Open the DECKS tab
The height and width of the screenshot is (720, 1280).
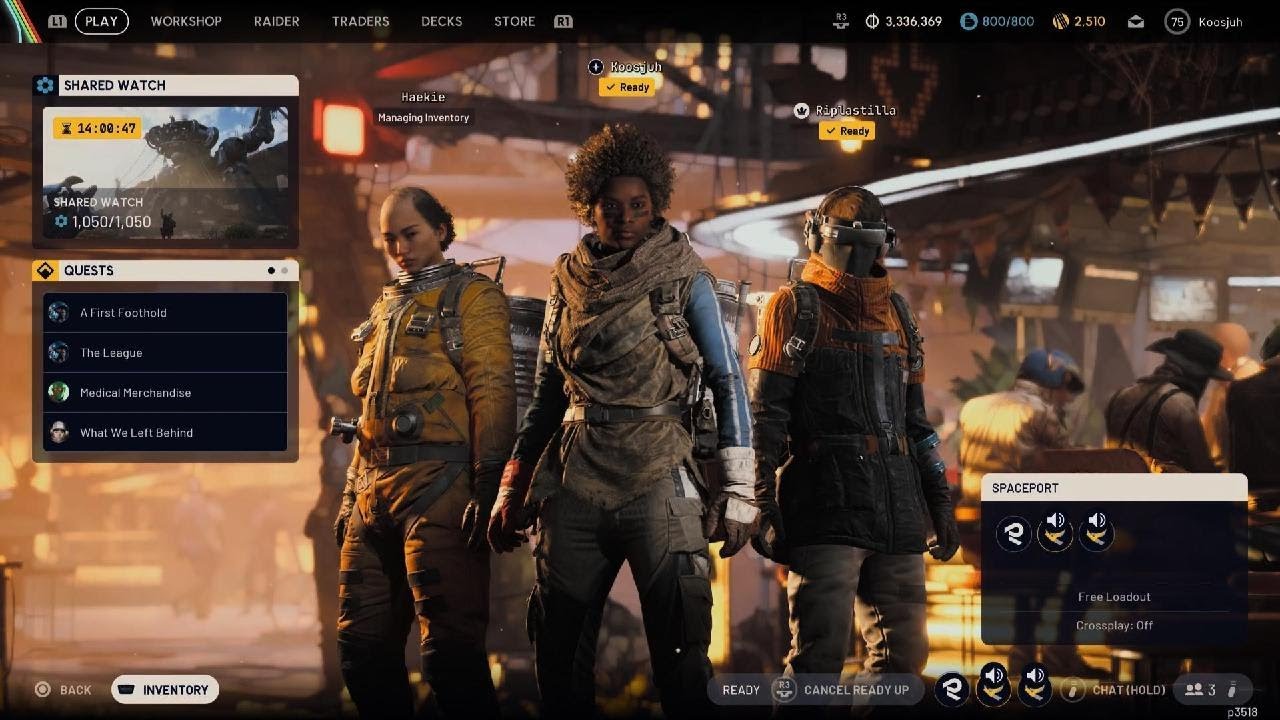coord(442,21)
